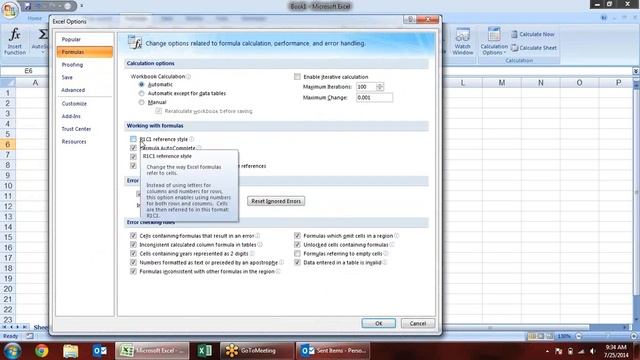Click the Office button in Excel
Screen dimensions: 640x360
[9, 9]
